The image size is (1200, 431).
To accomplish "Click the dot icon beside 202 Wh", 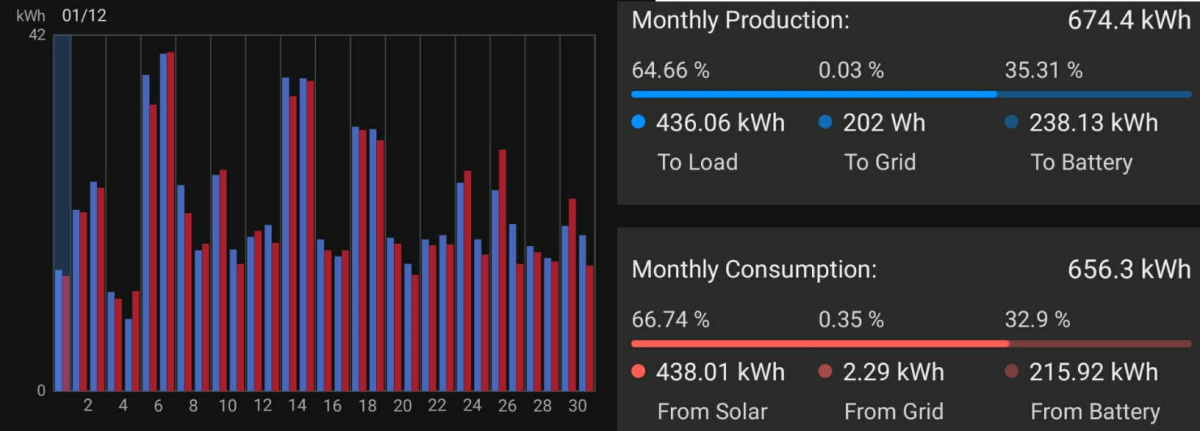I will click(825, 123).
